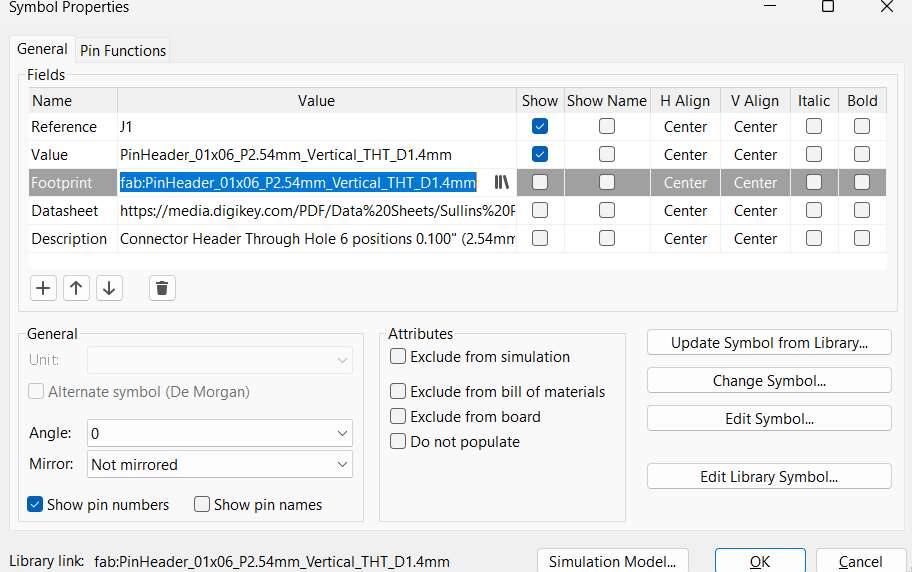Check Do not populate option
The height and width of the screenshot is (572, 912).
click(x=399, y=441)
